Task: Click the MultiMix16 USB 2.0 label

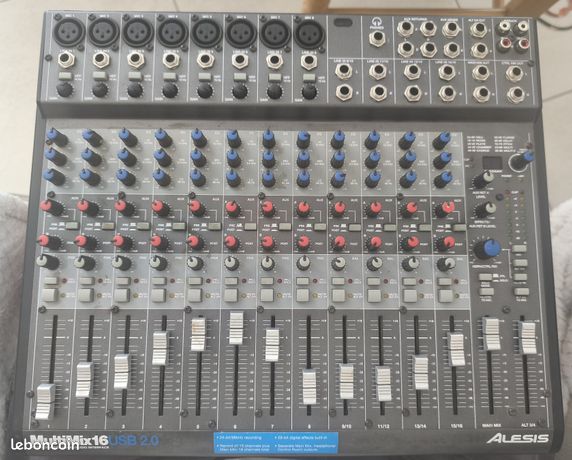Action: coord(94,441)
